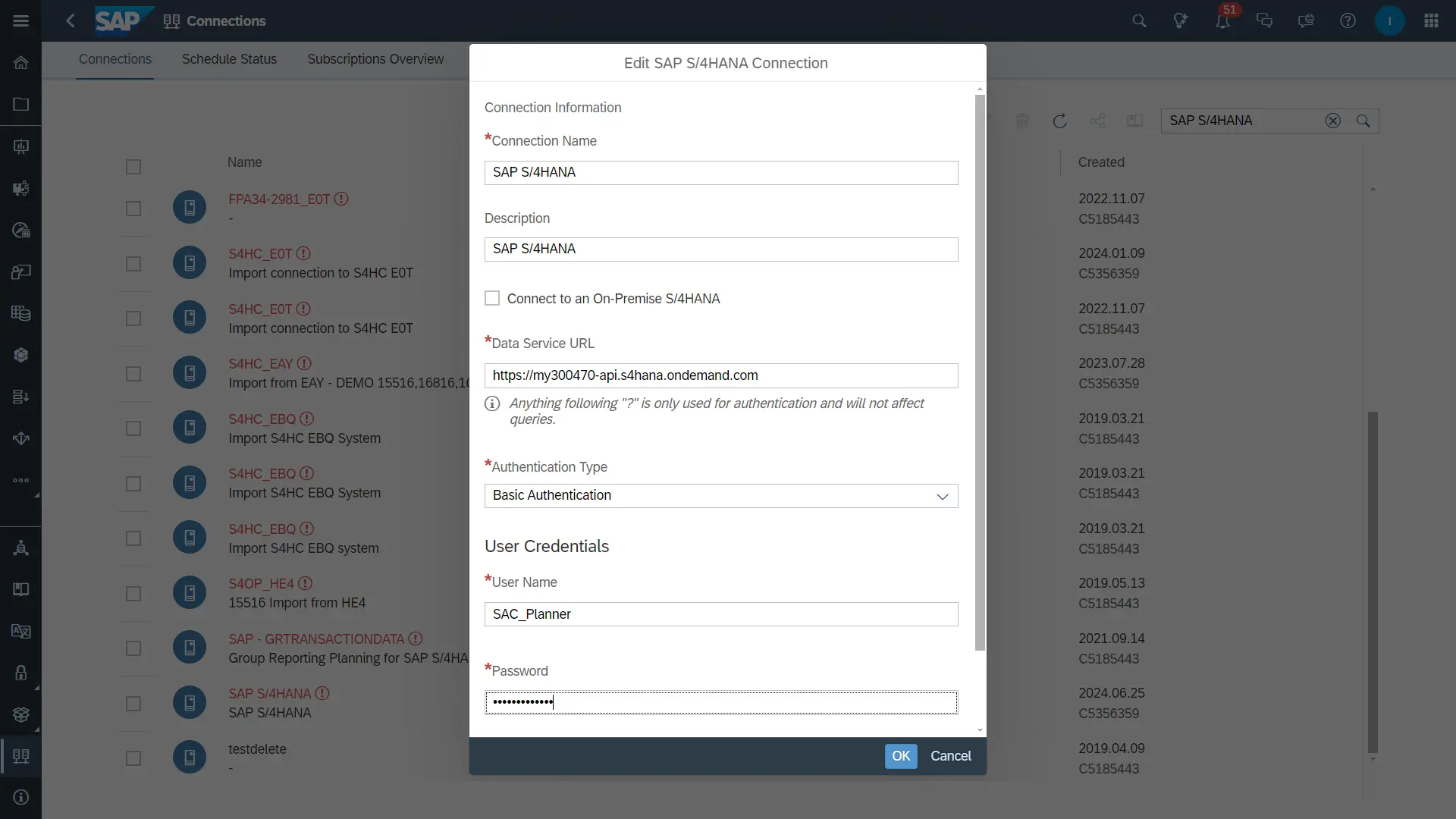
Task: Open the lightbulb insights icon
Action: 1181,20
